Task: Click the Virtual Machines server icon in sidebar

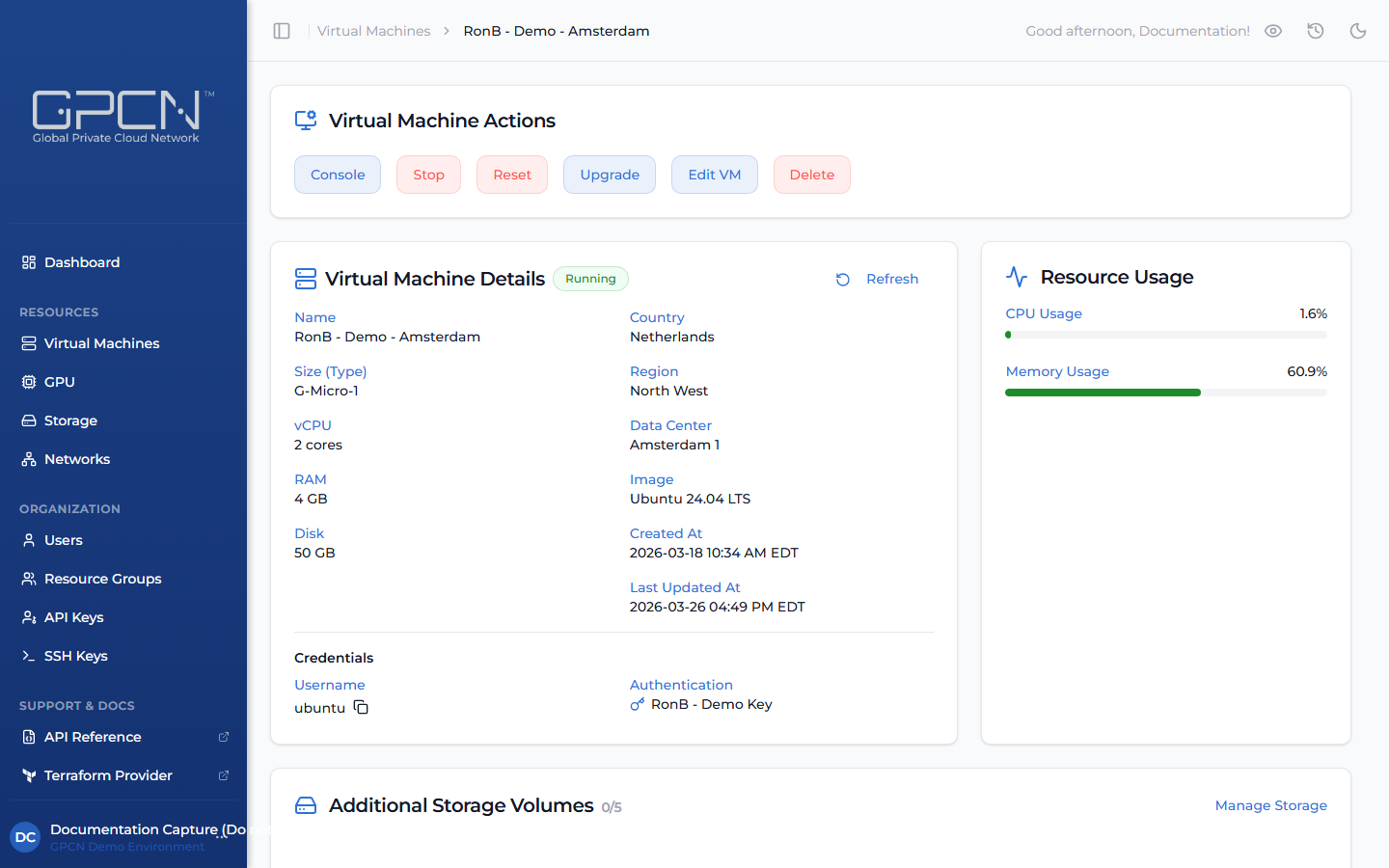Action: click(x=29, y=343)
